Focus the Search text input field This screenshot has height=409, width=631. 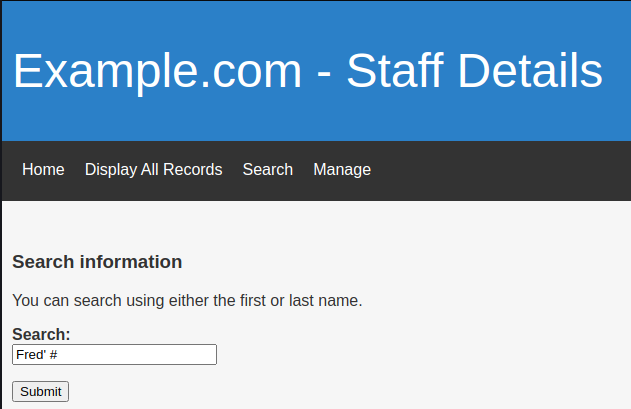tap(114, 355)
